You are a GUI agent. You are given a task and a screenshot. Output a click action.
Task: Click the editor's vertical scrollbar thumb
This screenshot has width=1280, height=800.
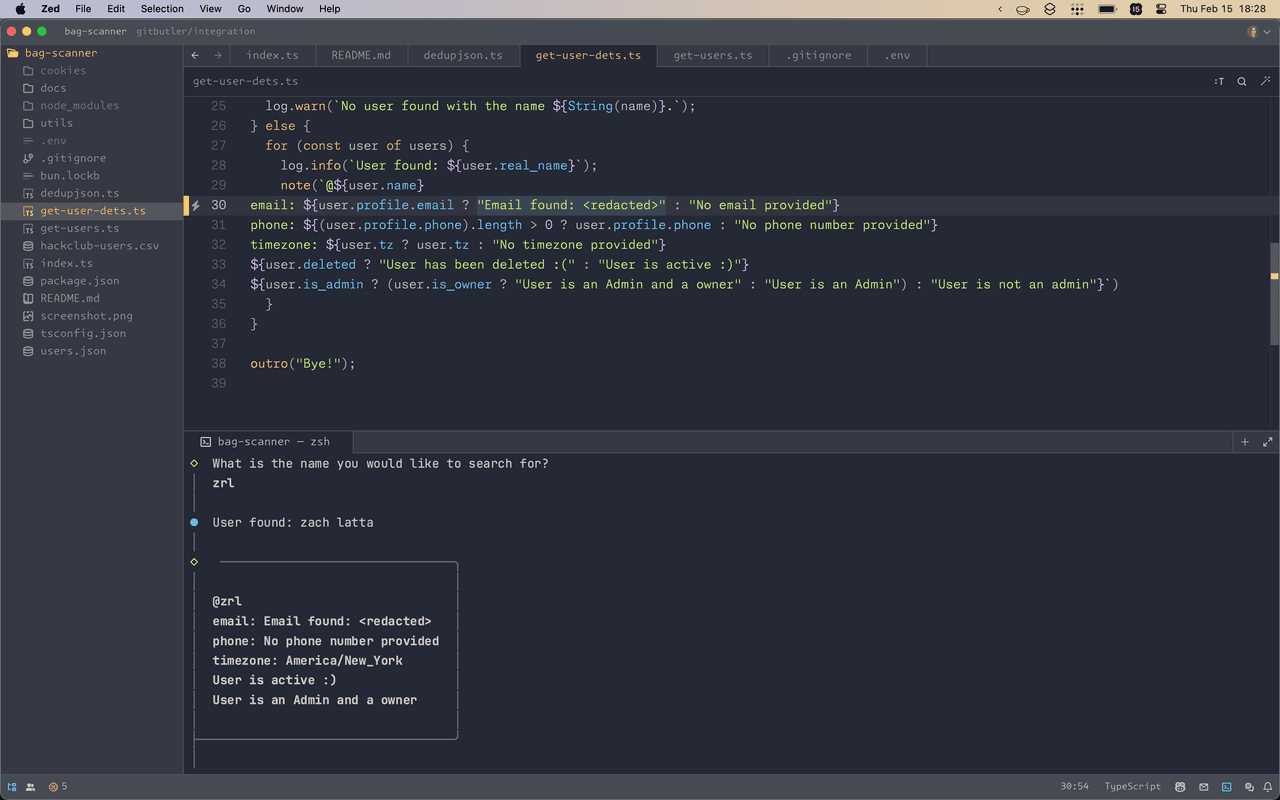(x=1274, y=292)
